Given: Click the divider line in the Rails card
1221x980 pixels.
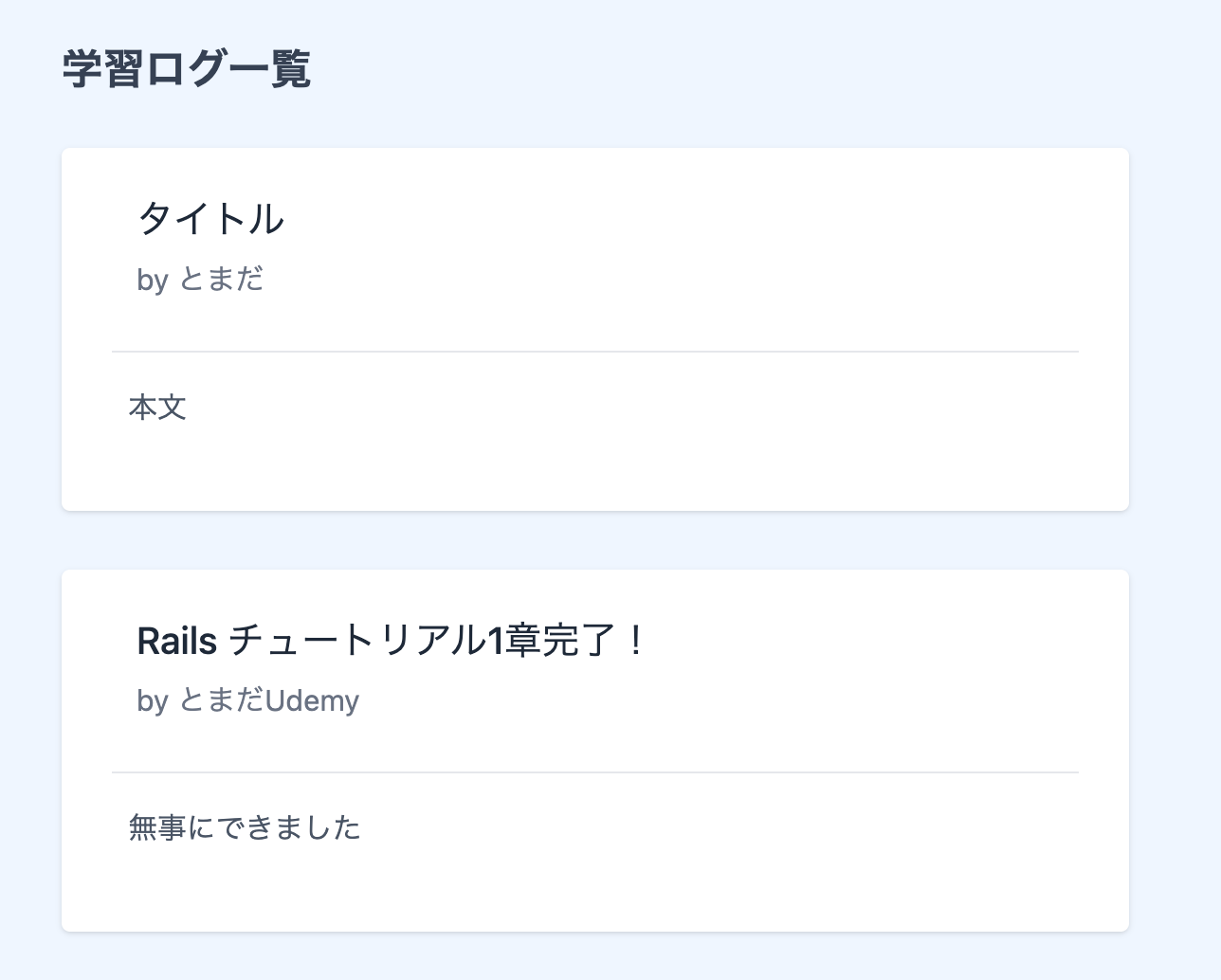Looking at the screenshot, I should click(x=594, y=772).
